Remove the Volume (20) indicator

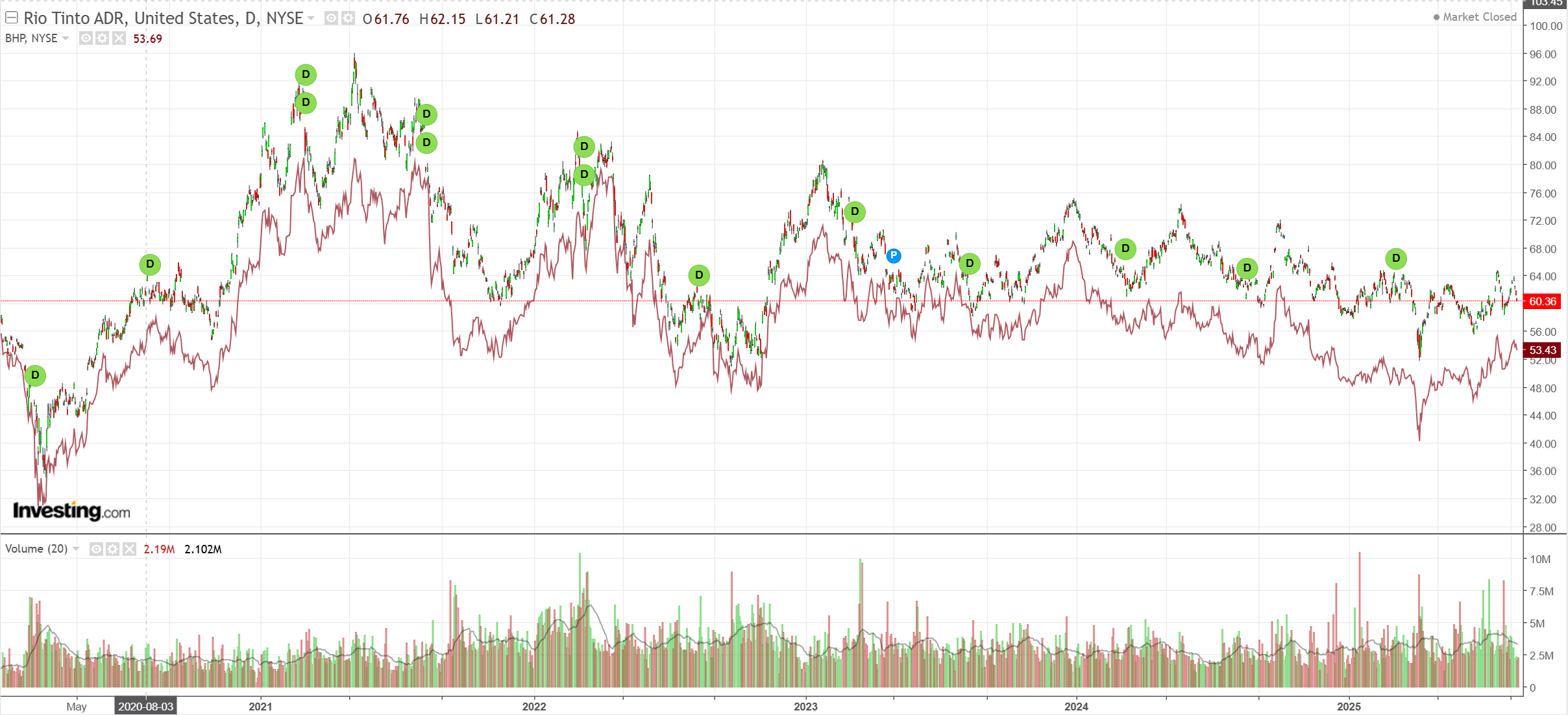tap(130, 549)
